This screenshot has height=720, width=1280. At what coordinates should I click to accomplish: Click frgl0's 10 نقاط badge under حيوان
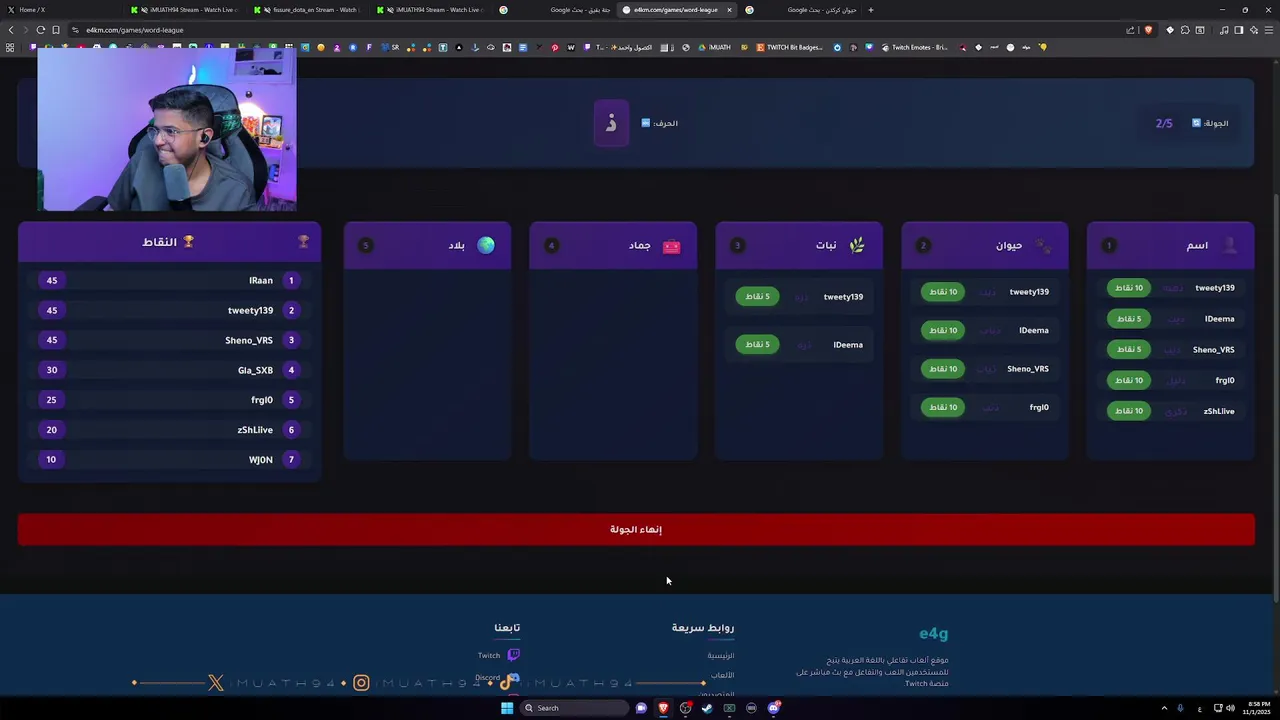(943, 407)
